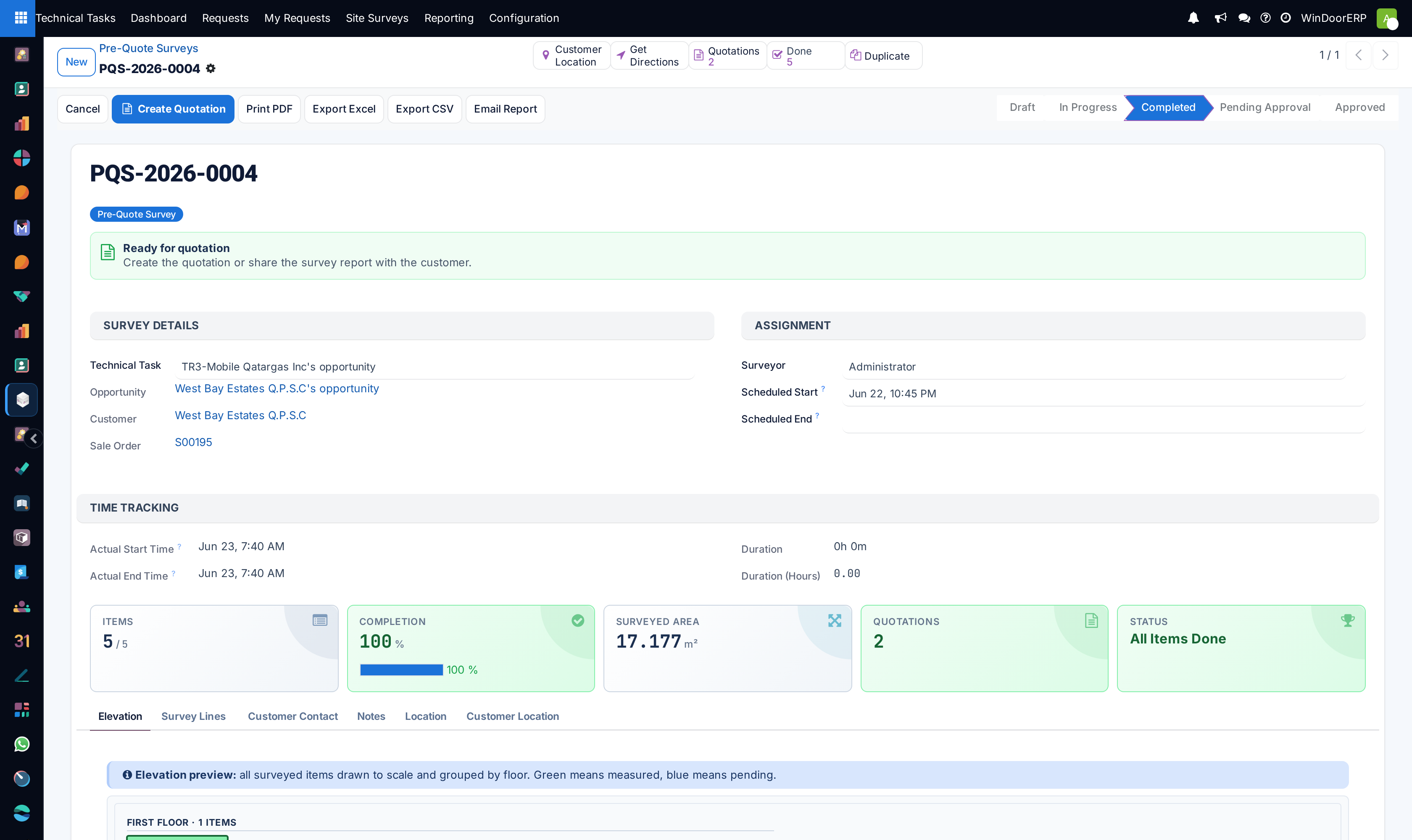Click the list icon on the Items card
This screenshot has height=840, width=1412.
tap(320, 620)
